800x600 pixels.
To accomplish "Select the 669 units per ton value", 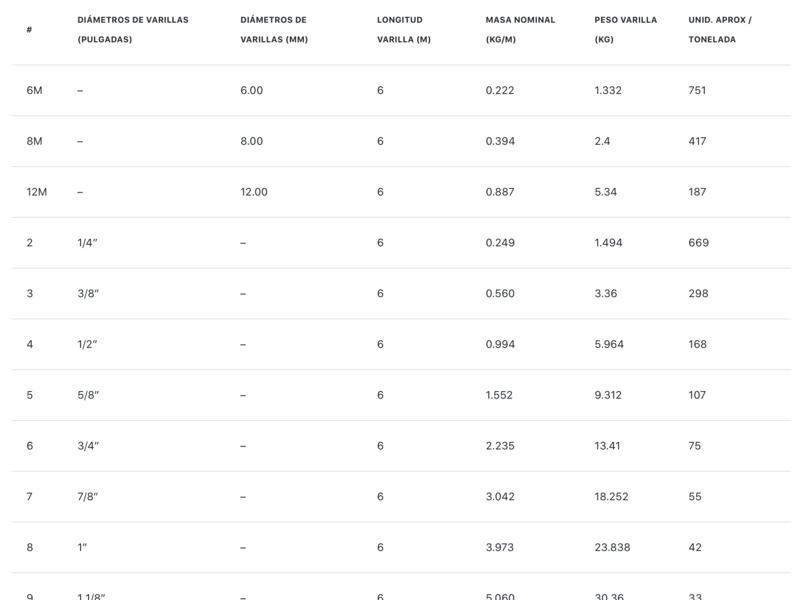I will (698, 243).
